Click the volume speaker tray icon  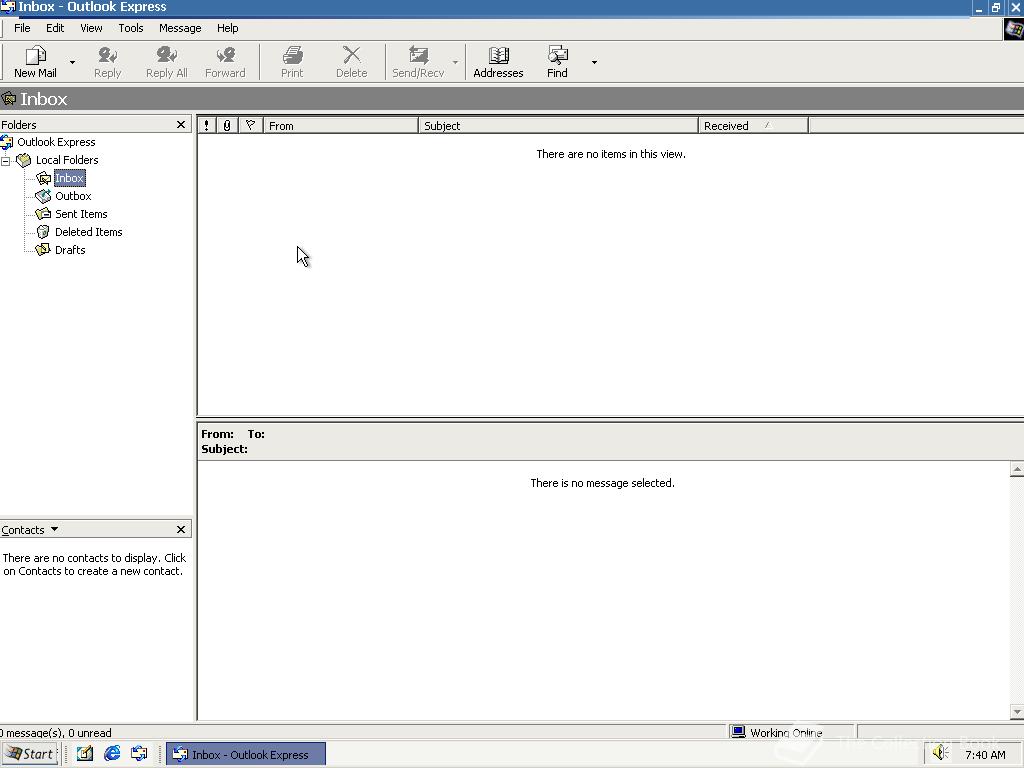click(940, 753)
